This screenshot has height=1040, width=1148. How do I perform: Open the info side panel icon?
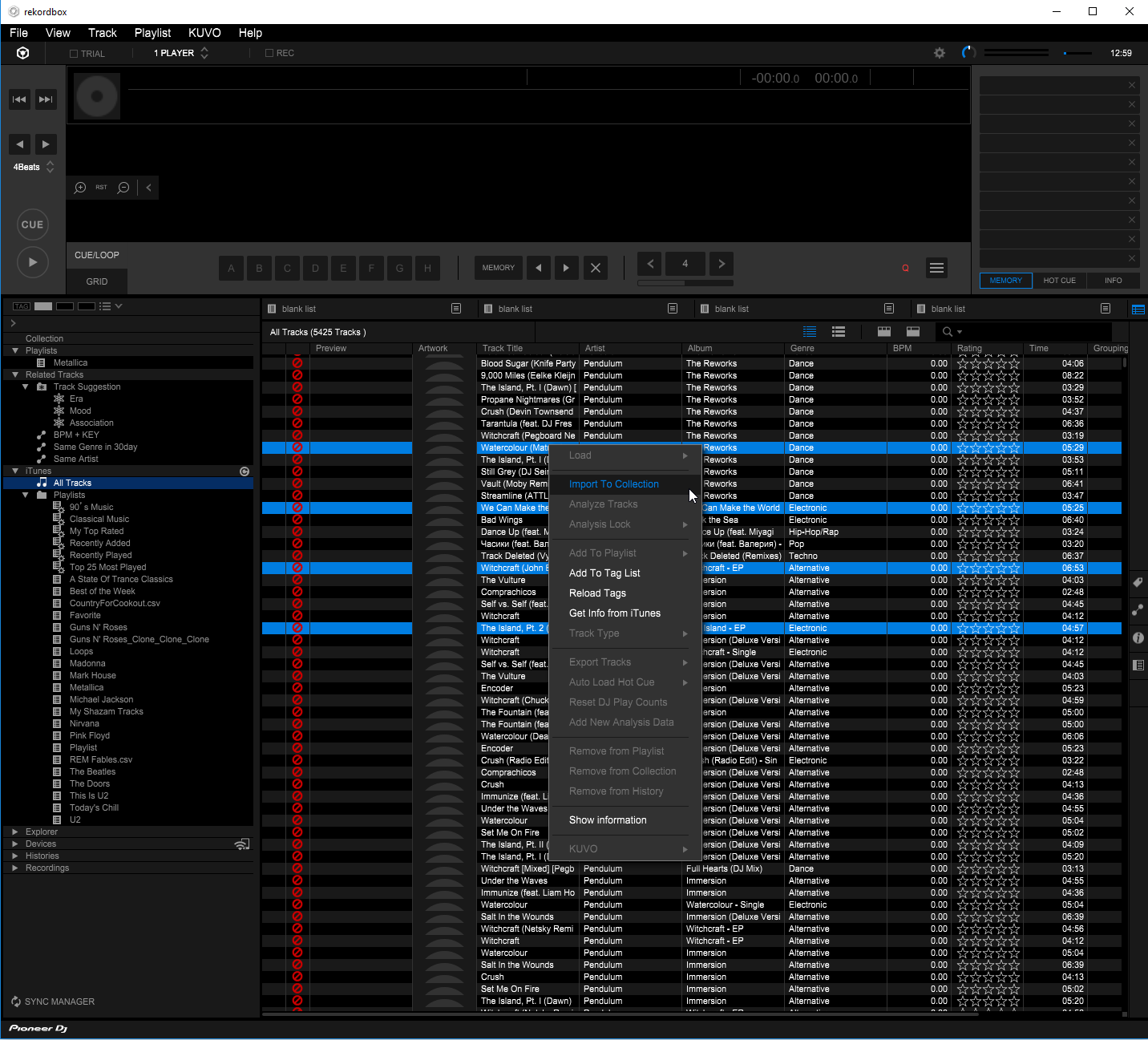(1138, 638)
